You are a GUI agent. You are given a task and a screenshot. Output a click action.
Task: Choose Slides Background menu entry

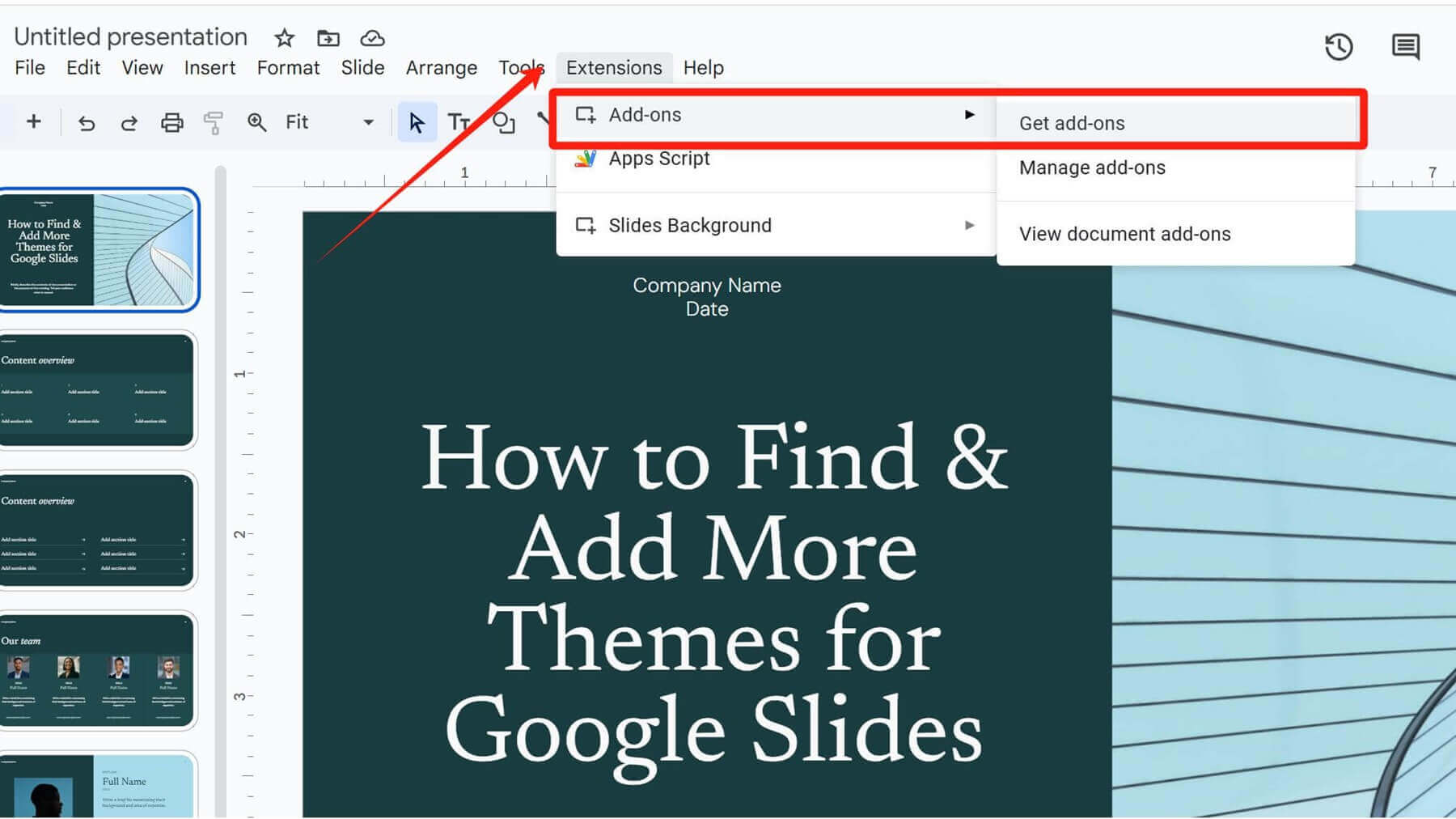click(x=775, y=225)
